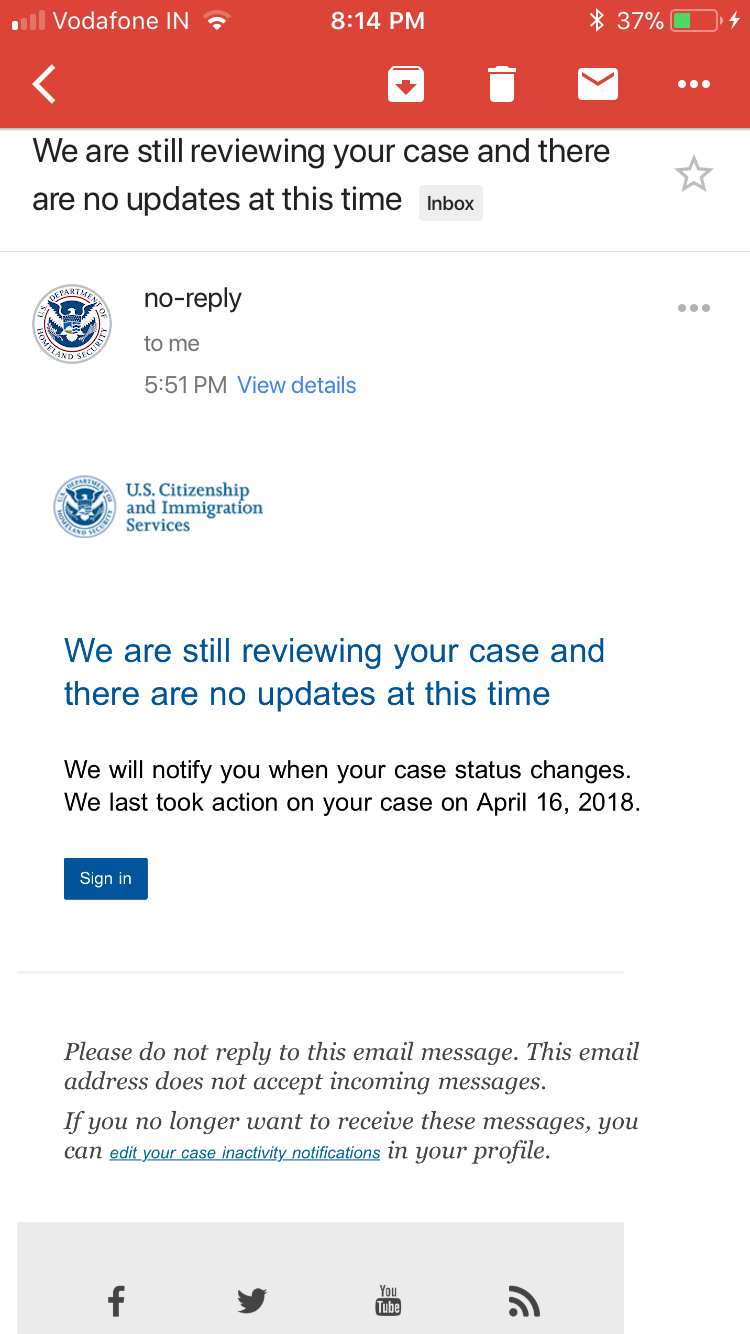Open the YouTube icon in footer
The height and width of the screenshot is (1334, 750).
(x=388, y=1300)
